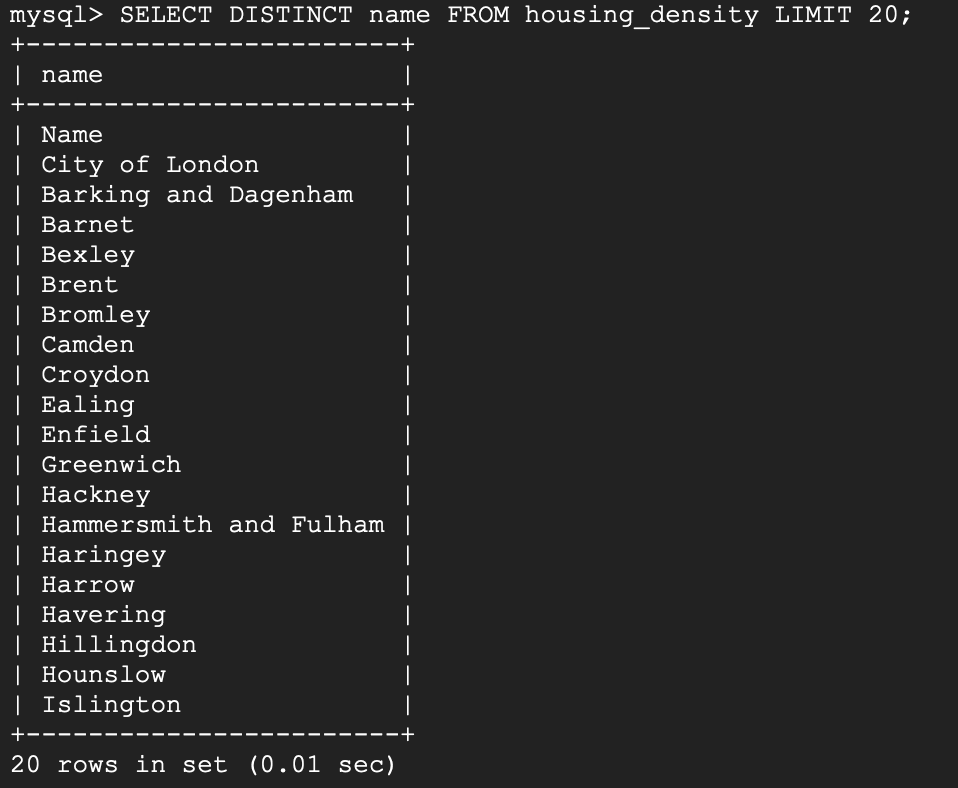Select 'Camden' in the results

pyautogui.click(x=88, y=345)
